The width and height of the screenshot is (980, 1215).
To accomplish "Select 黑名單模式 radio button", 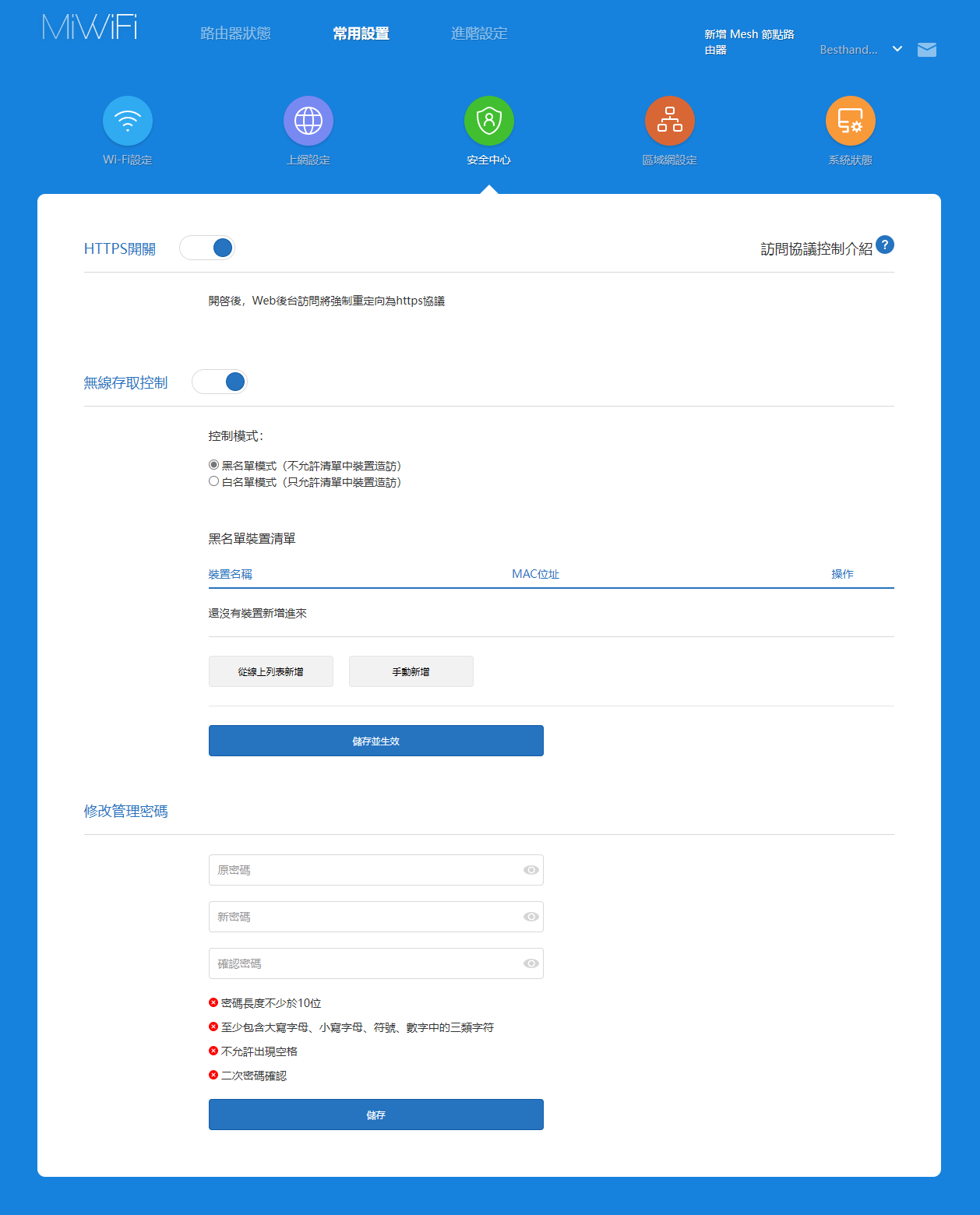I will point(213,465).
